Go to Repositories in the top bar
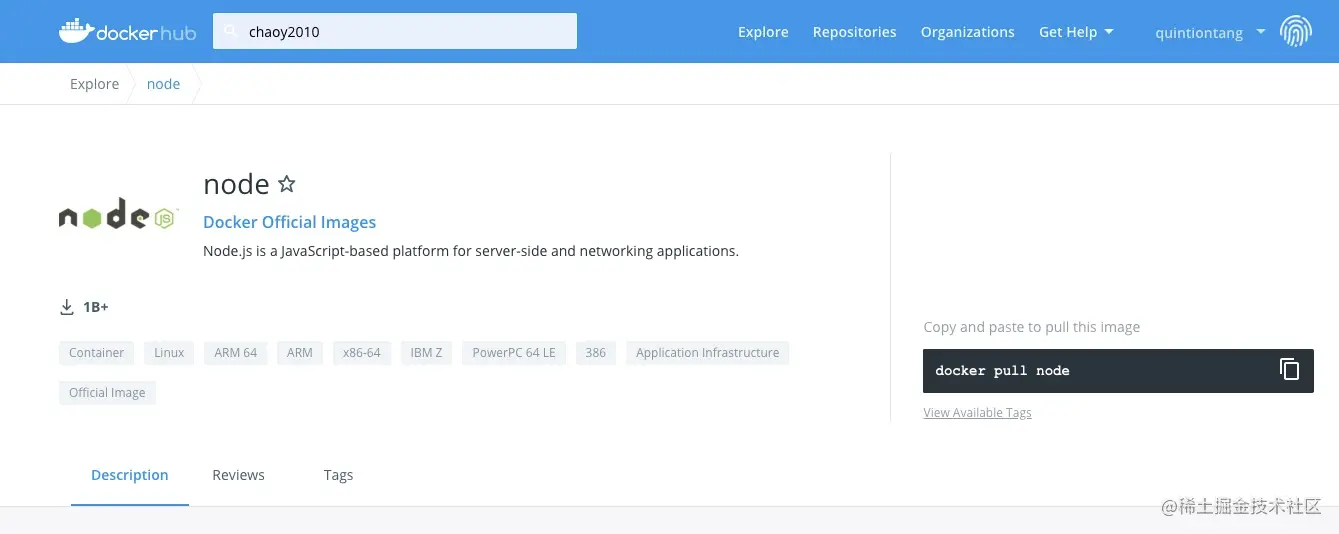 854,32
